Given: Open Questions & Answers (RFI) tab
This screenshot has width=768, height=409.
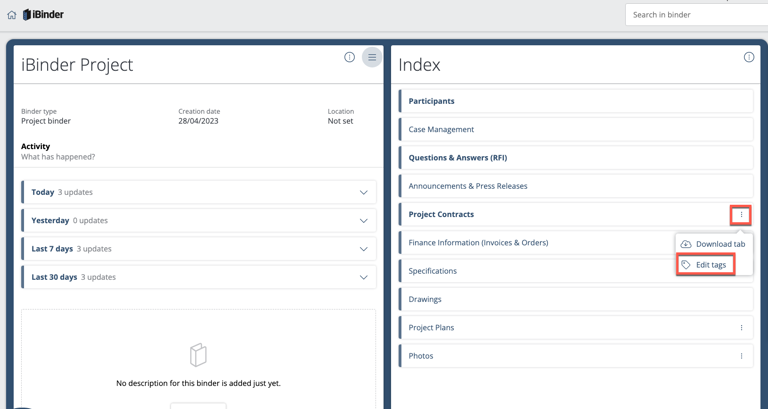Looking at the screenshot, I should click(457, 157).
